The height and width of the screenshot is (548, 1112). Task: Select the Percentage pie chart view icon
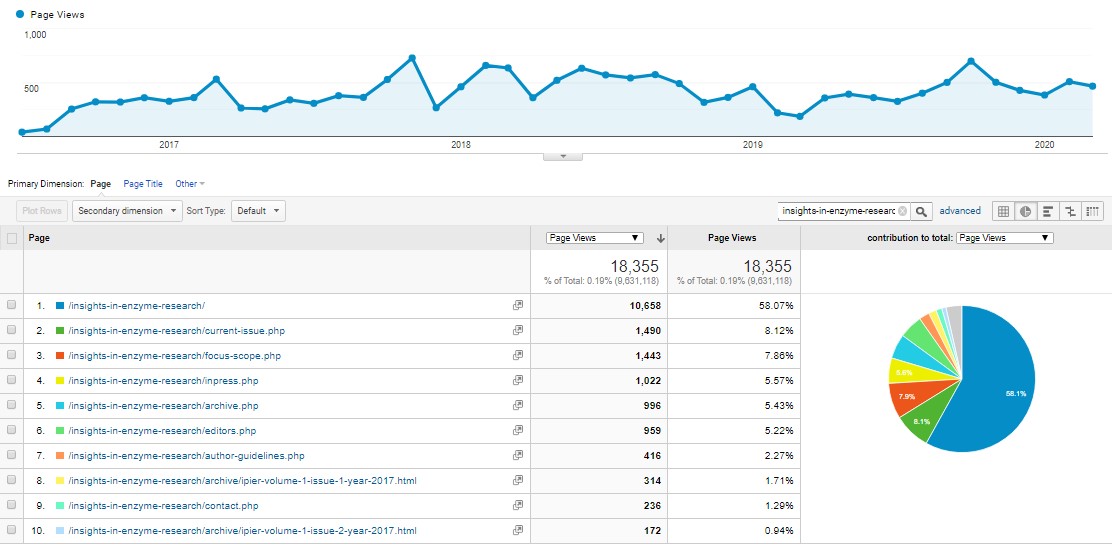1026,211
